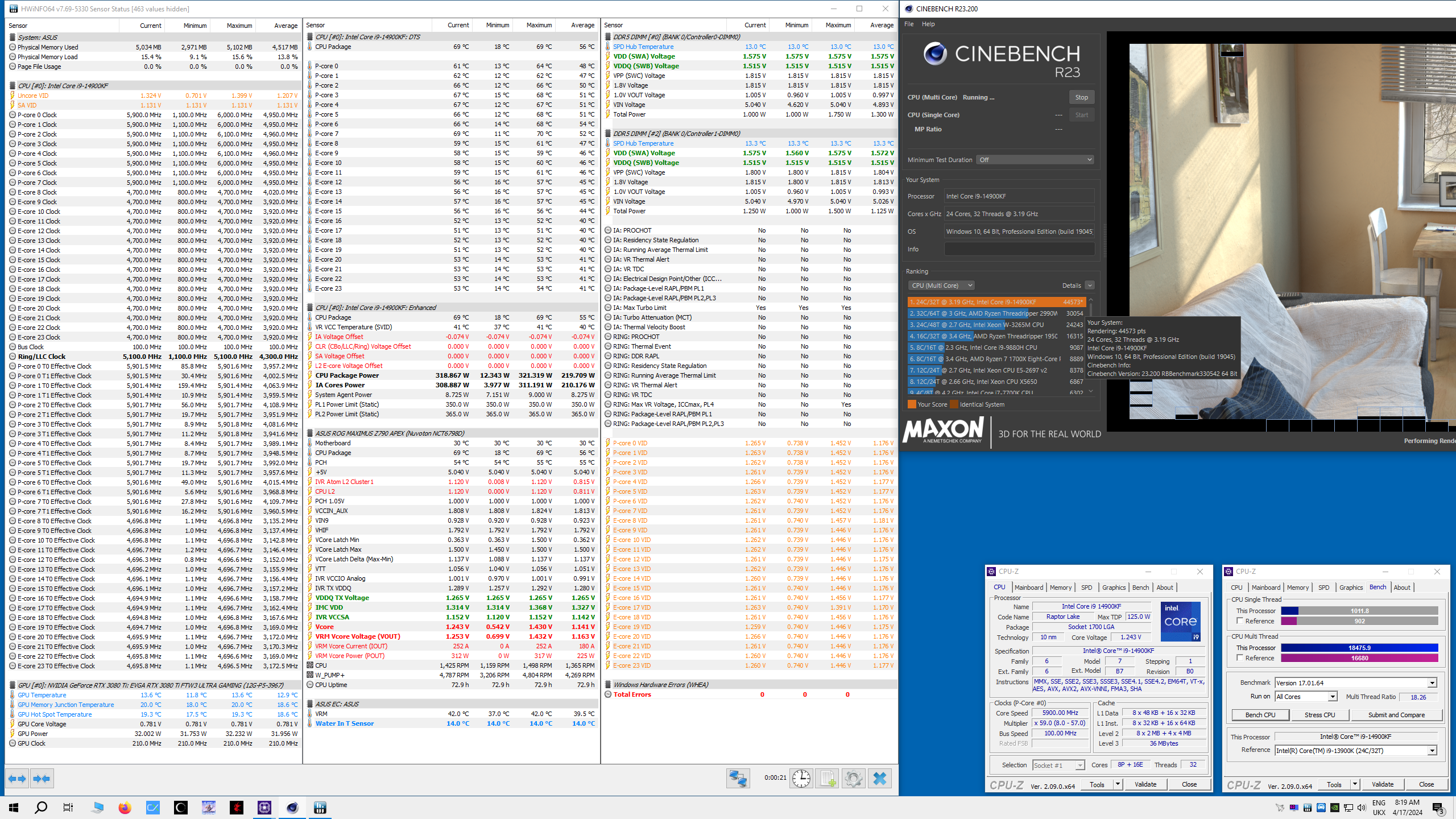Screen dimensions: 1456x819
Task: Click Single Thread This Processor score bar
Action: pyautogui.click(x=1360, y=611)
